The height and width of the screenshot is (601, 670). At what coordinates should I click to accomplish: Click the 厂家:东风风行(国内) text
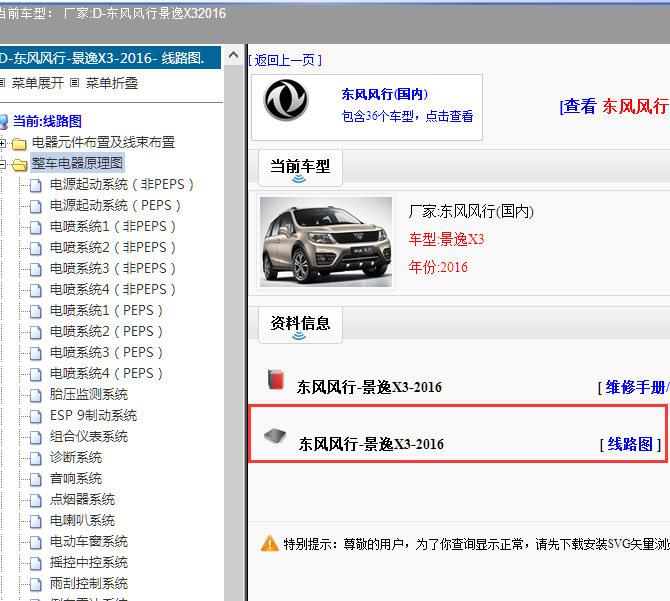coord(471,211)
